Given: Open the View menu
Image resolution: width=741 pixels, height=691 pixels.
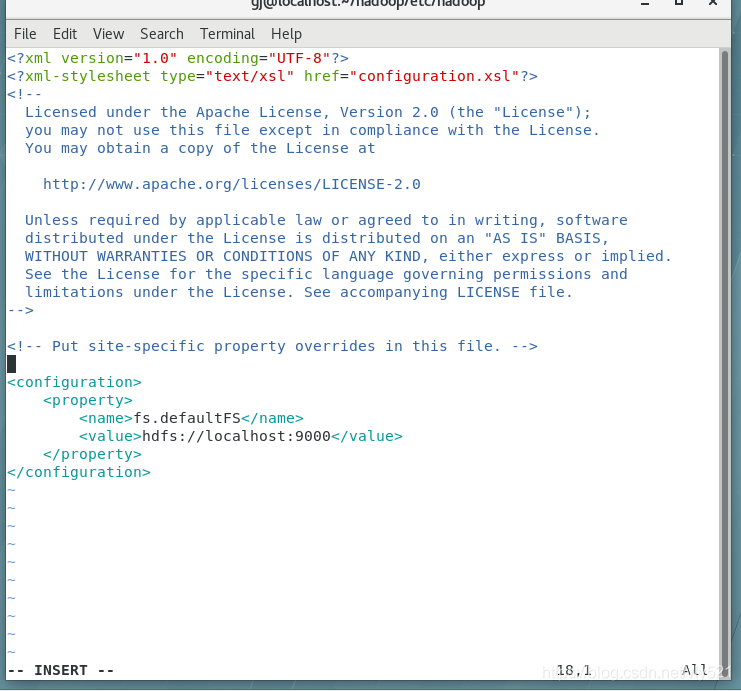Looking at the screenshot, I should 108,34.
